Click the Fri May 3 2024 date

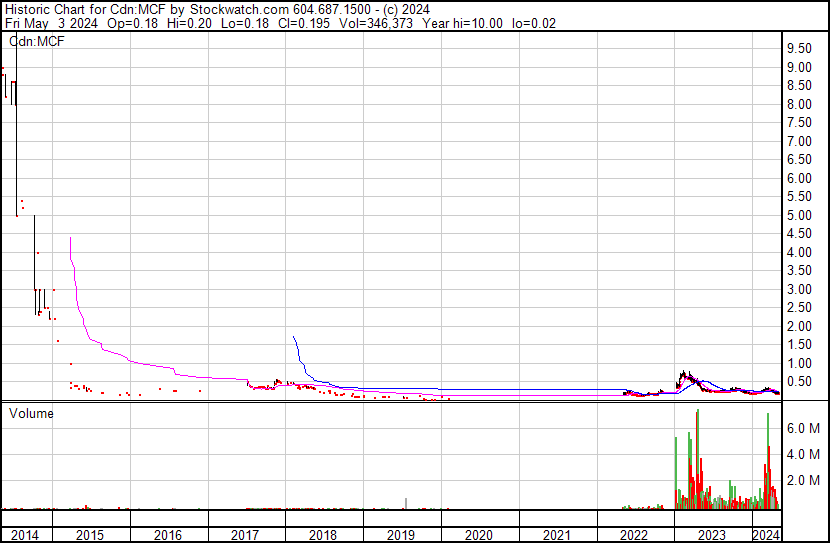[51, 23]
